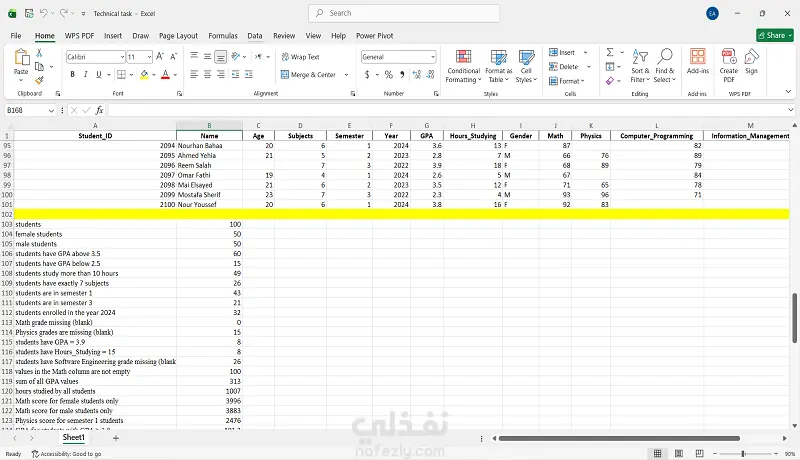Click the AutoSum sigma icon
This screenshot has width=800, height=460.
[610, 53]
